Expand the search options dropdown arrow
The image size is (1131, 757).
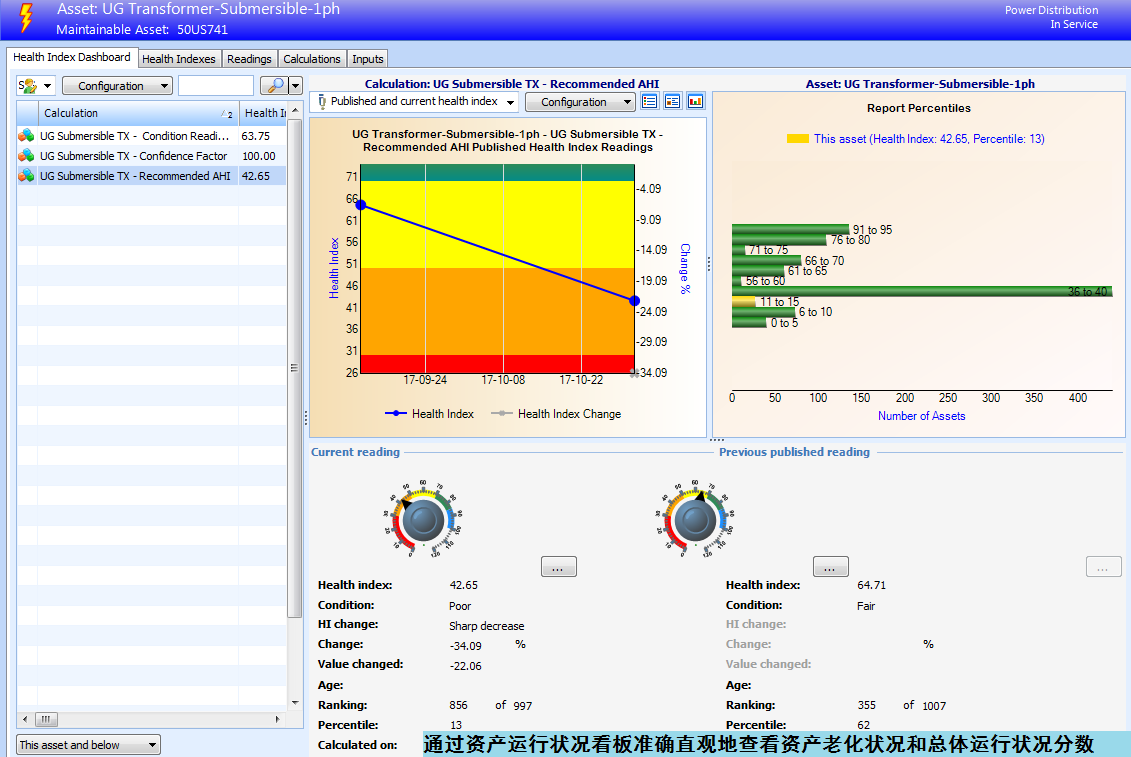point(296,86)
